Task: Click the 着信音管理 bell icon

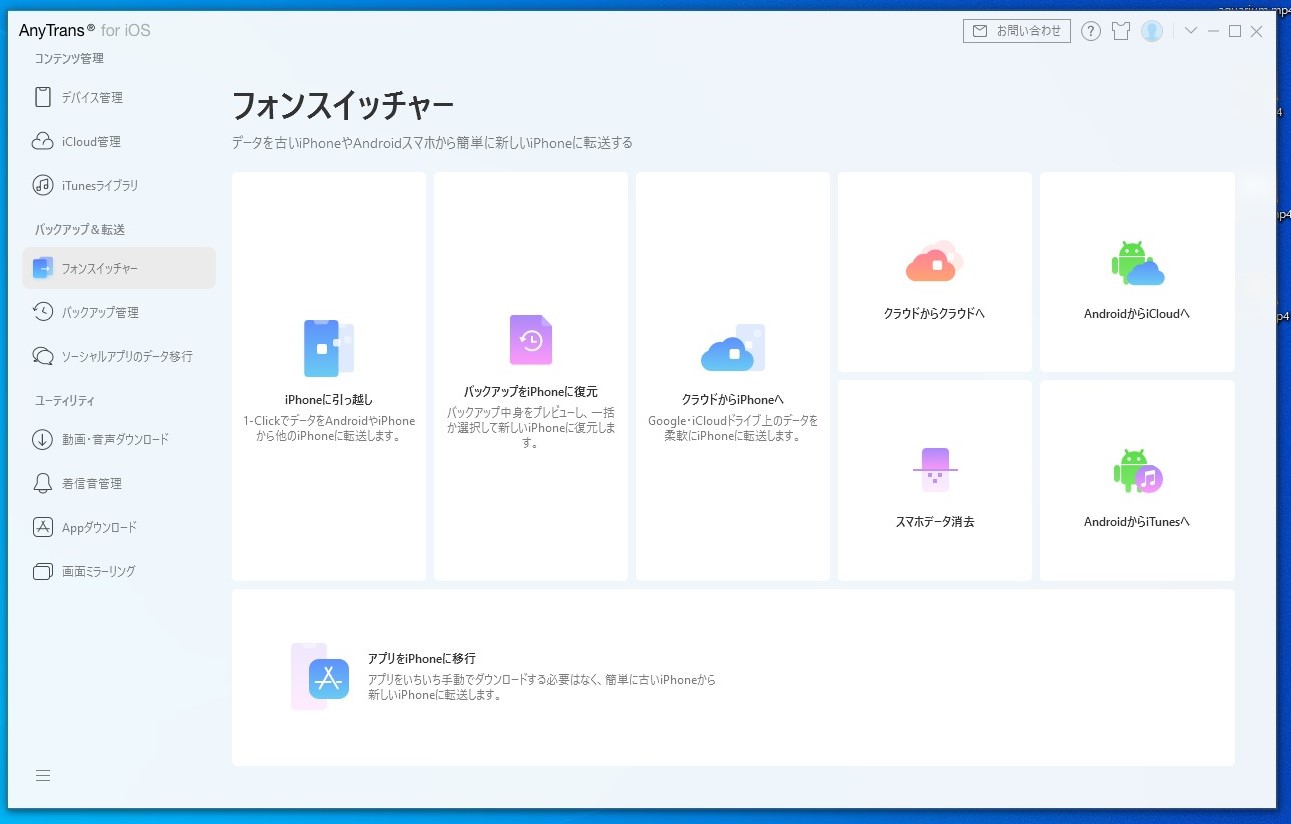Action: pos(42,483)
